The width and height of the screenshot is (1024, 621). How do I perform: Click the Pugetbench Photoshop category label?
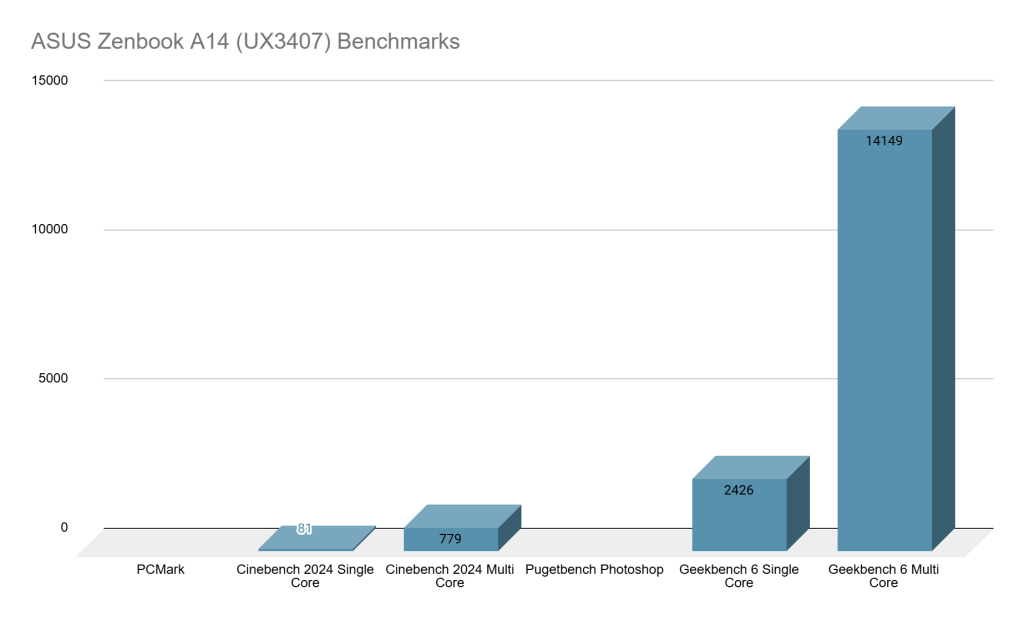(x=594, y=570)
